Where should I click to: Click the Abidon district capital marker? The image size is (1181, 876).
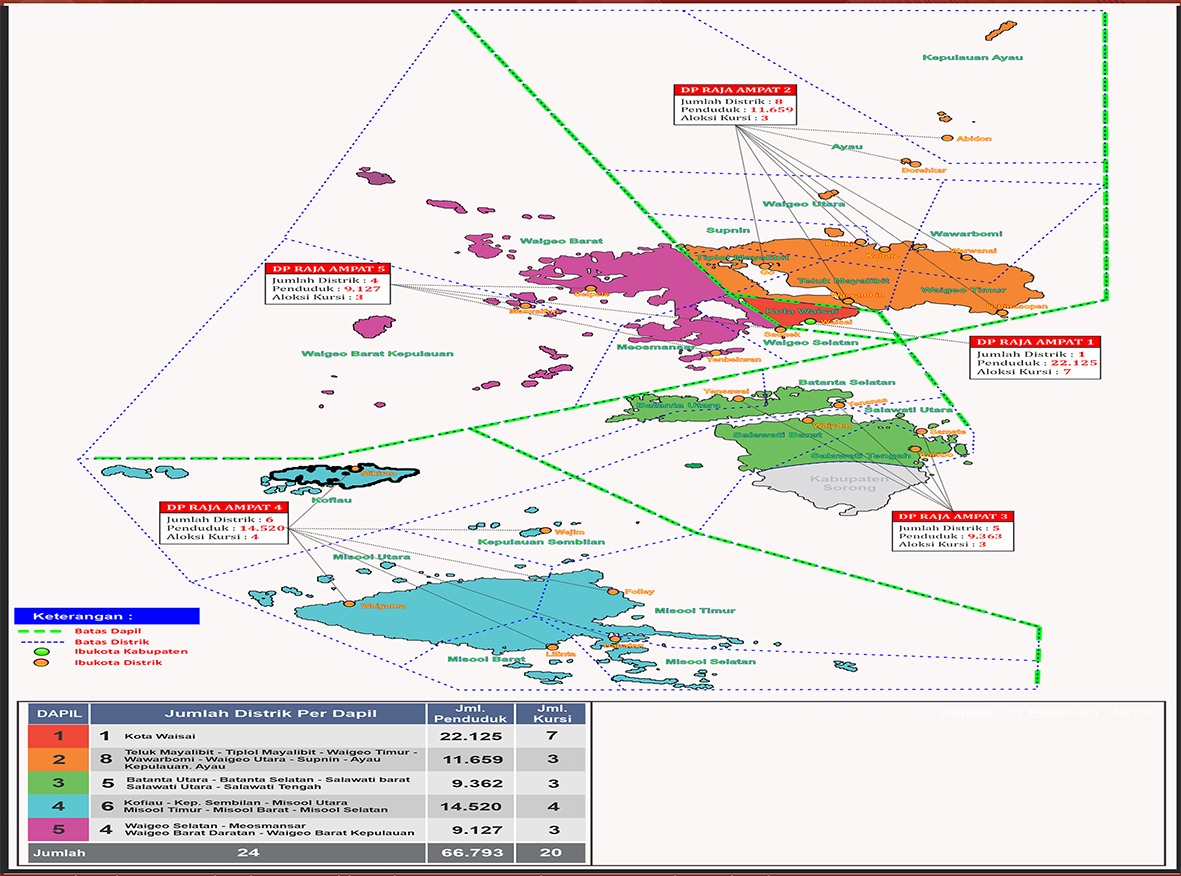pyautogui.click(x=947, y=138)
